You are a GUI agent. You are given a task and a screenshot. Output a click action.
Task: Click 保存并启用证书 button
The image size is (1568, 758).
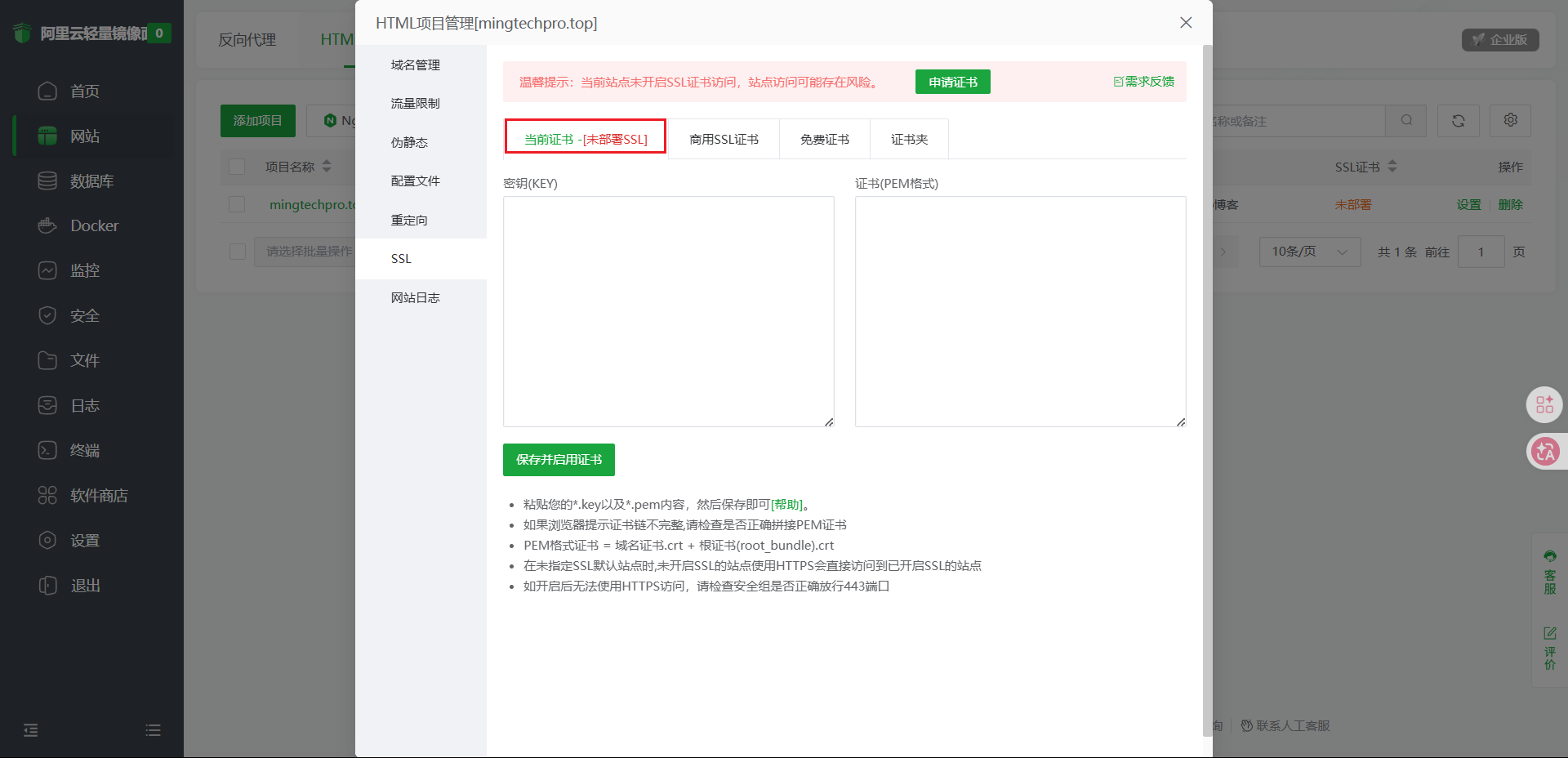(x=559, y=460)
